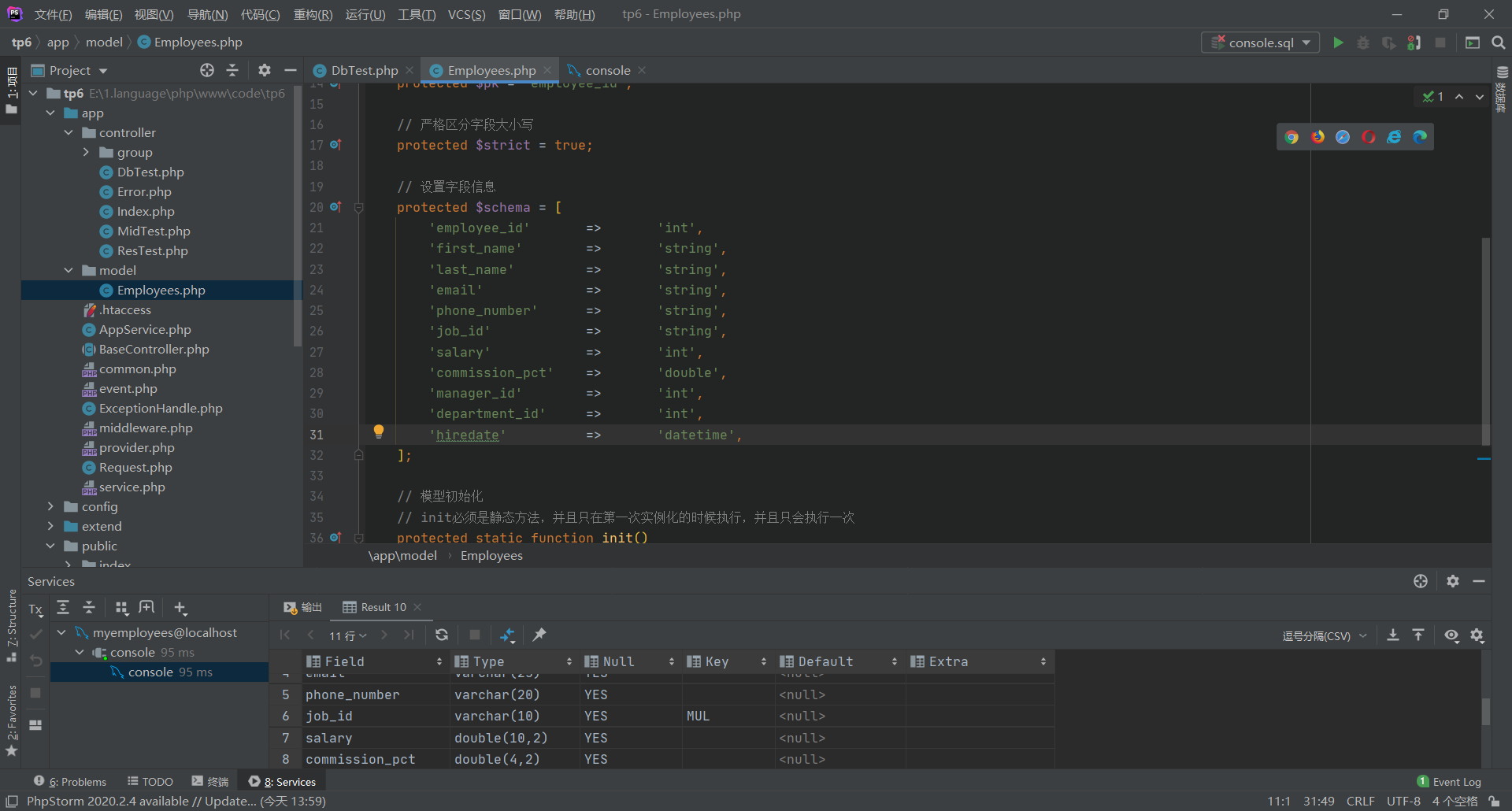Collapse all in Project panel toolbar
This screenshot has width=1512, height=811.
coord(232,70)
